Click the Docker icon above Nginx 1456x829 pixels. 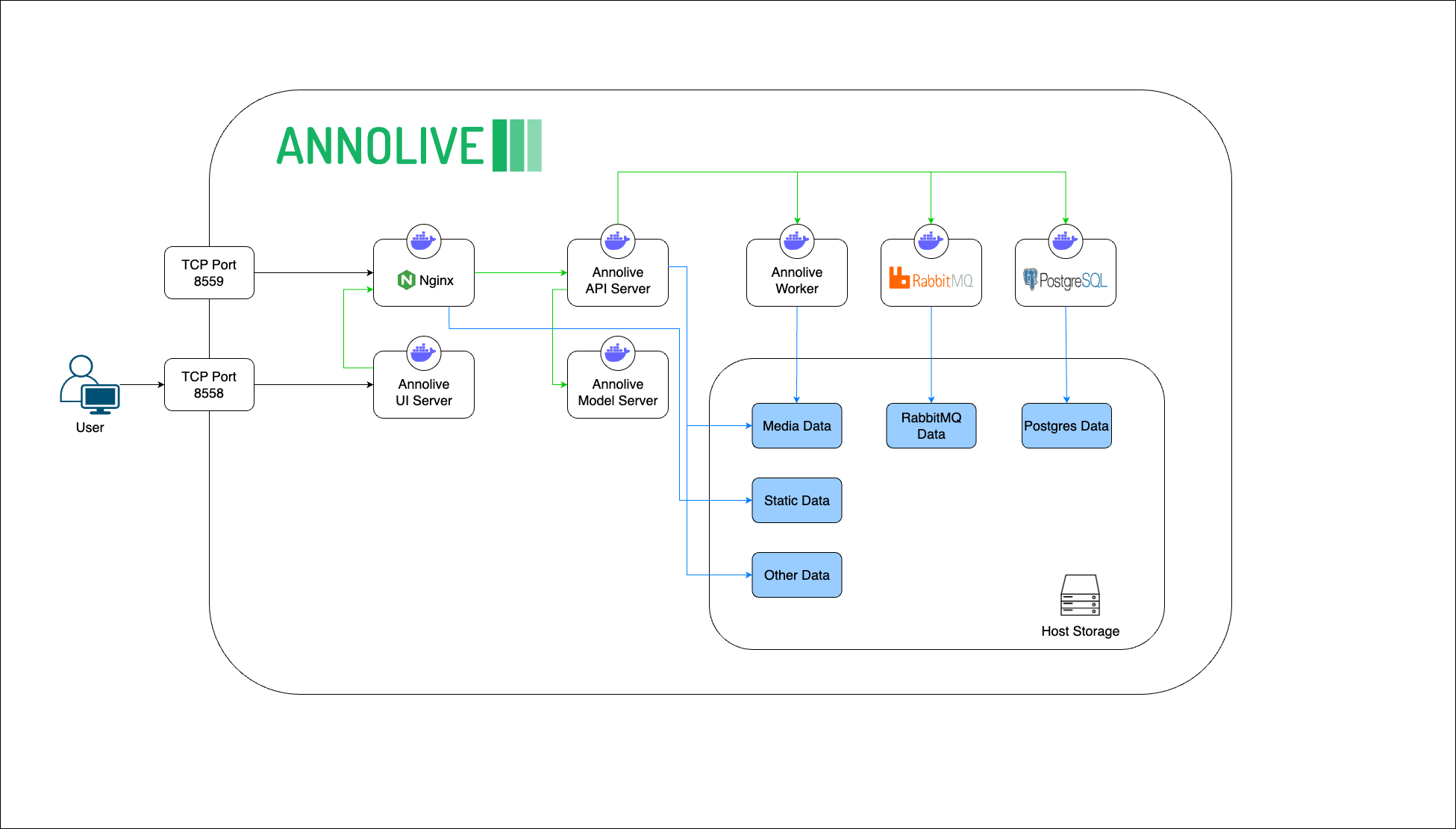pyautogui.click(x=424, y=241)
